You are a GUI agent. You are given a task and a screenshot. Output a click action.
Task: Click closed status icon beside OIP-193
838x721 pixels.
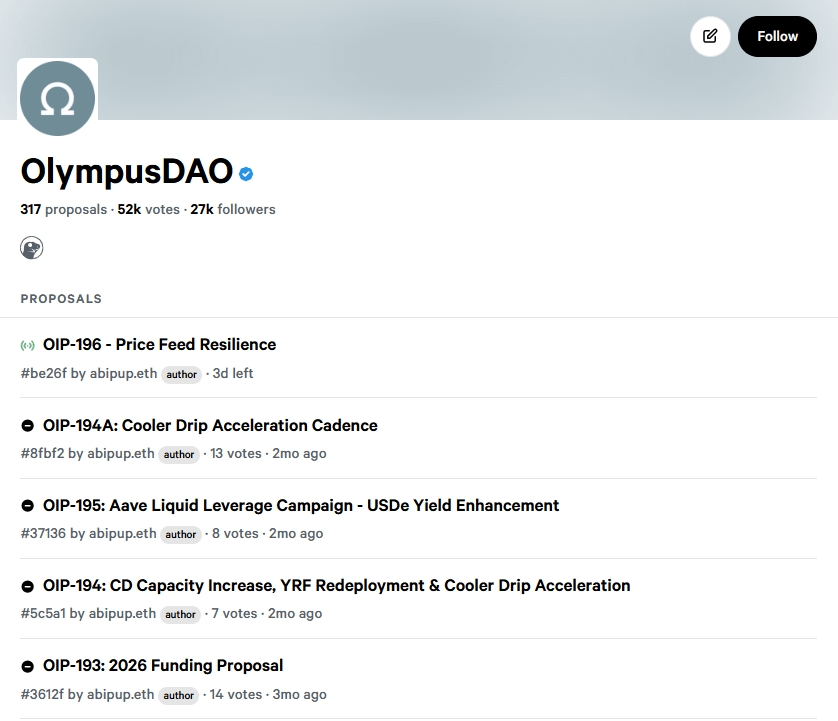27,666
